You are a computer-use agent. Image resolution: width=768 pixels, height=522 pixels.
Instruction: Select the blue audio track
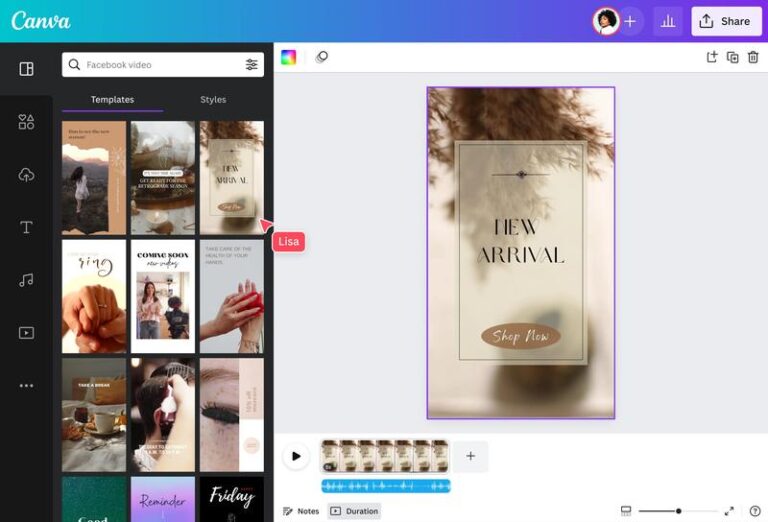(386, 486)
